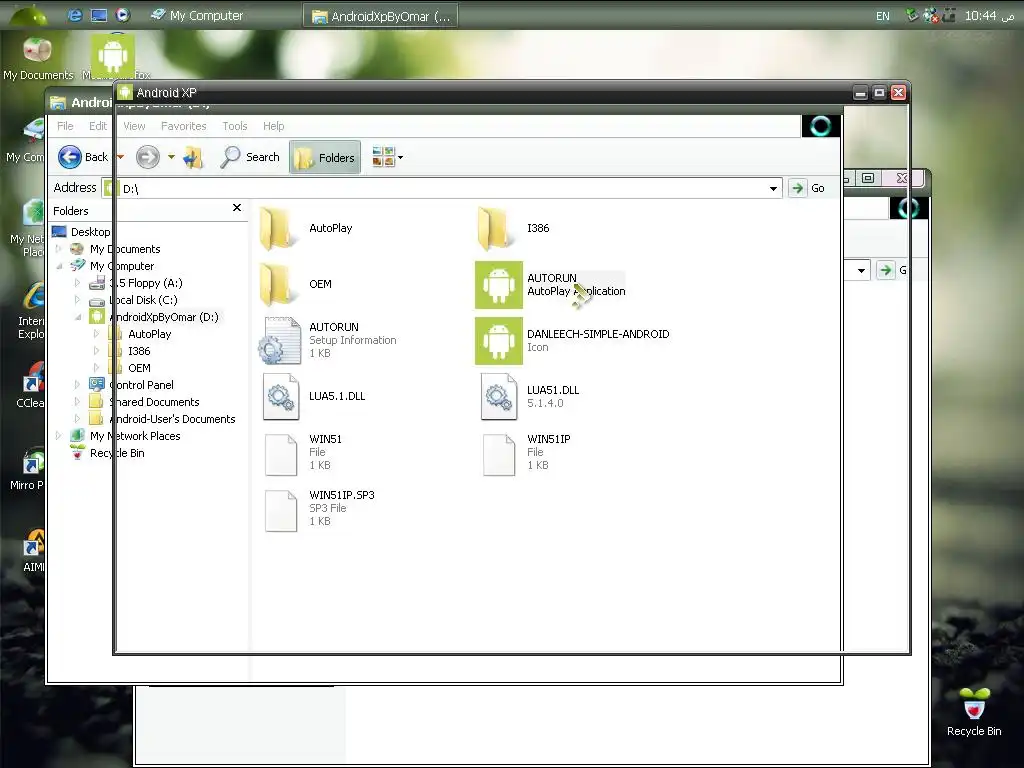Select Control Panel in the tree

click(x=140, y=385)
